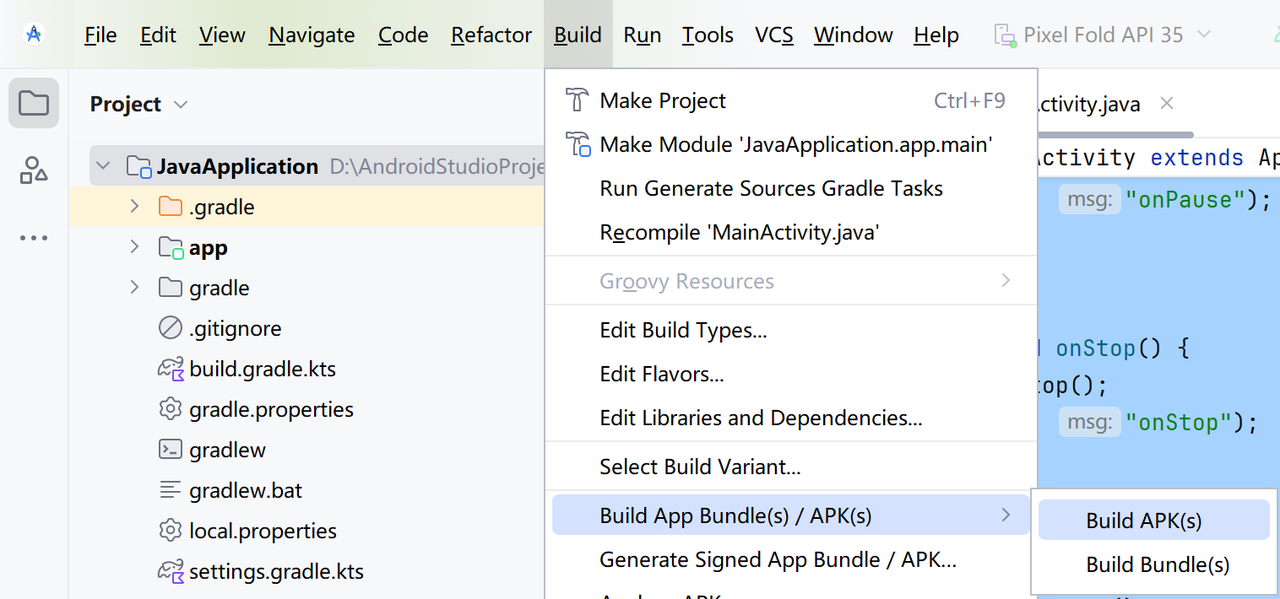
Task: Select the gradle.properties file row
Action: (307, 409)
